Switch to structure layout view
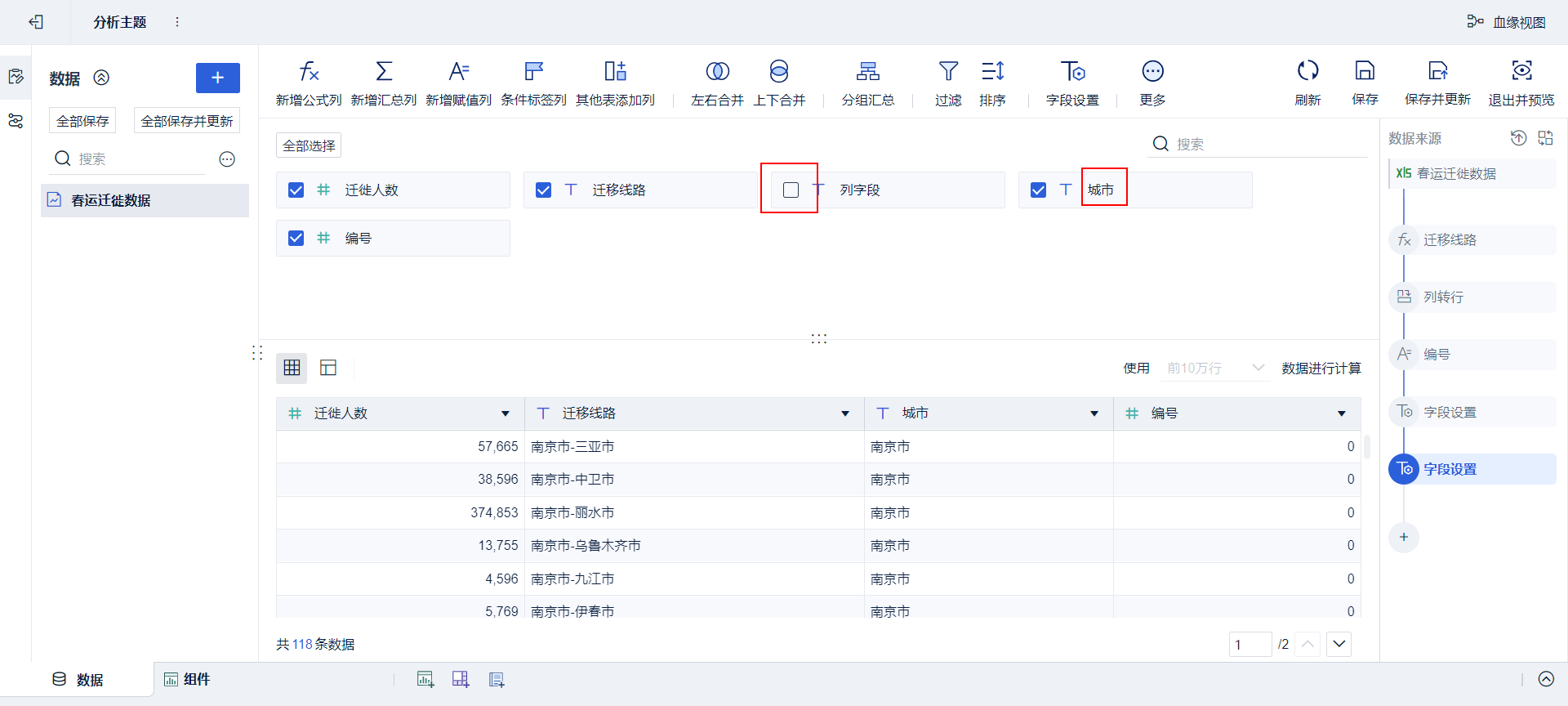Viewport: 1568px width, 706px height. point(328,368)
